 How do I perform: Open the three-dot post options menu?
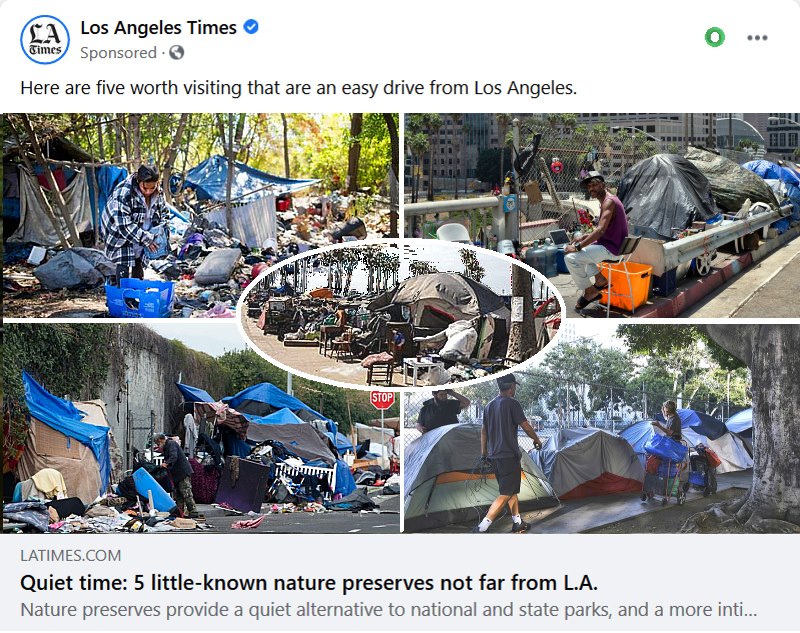[757, 38]
